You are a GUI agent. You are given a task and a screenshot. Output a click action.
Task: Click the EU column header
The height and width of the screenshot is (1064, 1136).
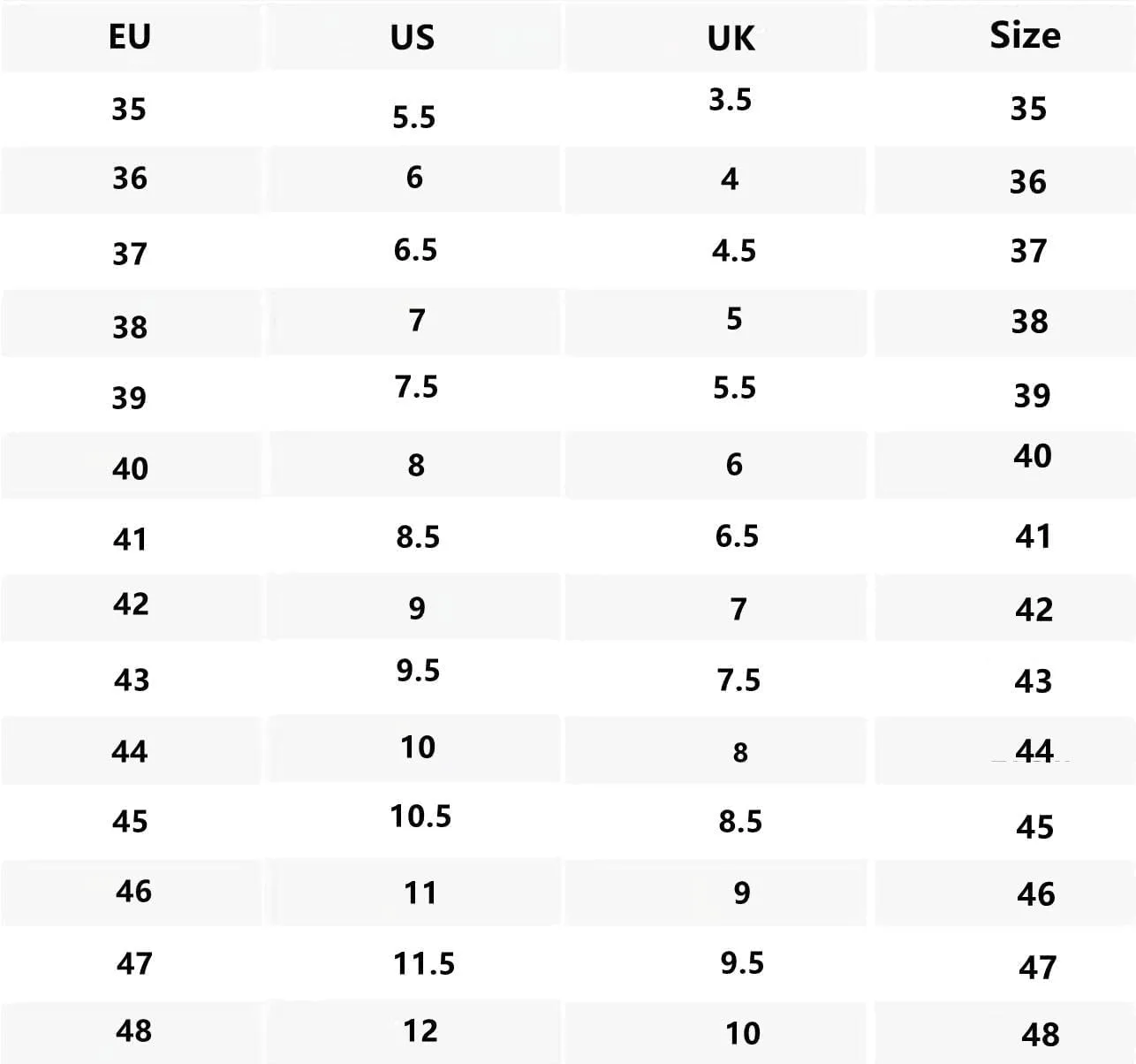point(130,36)
